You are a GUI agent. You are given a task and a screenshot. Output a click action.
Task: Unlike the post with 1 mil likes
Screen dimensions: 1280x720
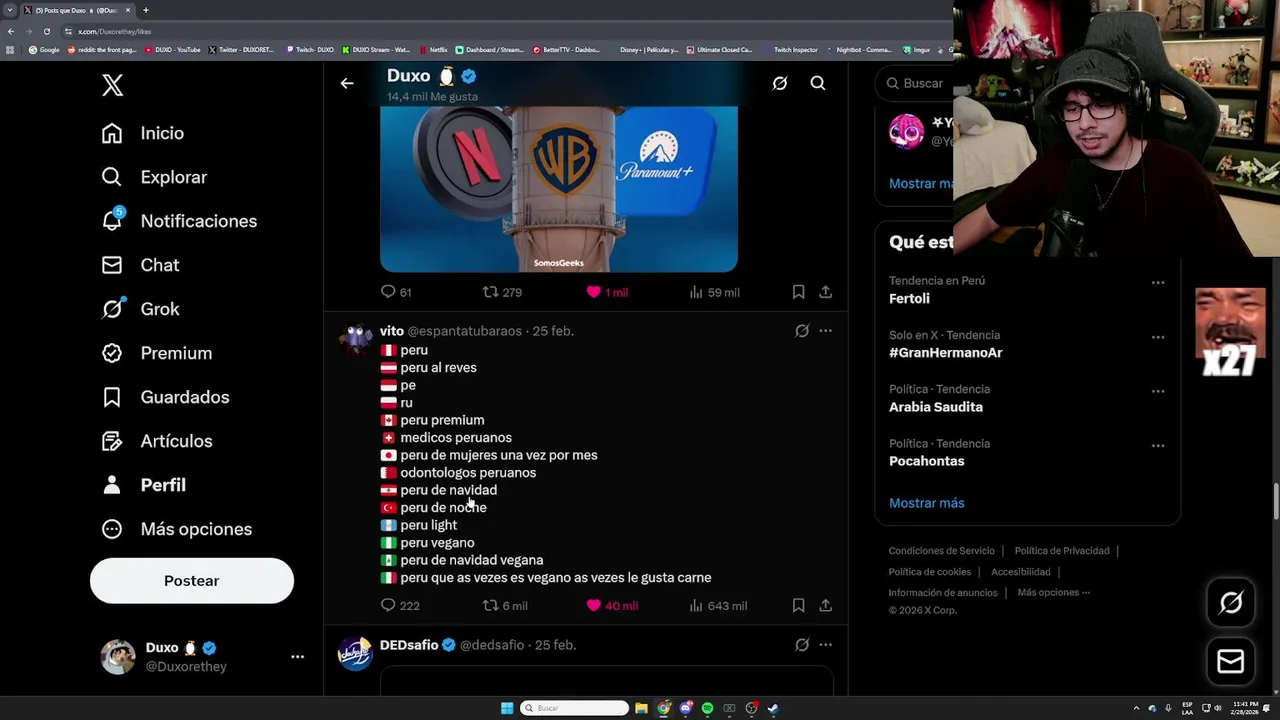(607, 292)
